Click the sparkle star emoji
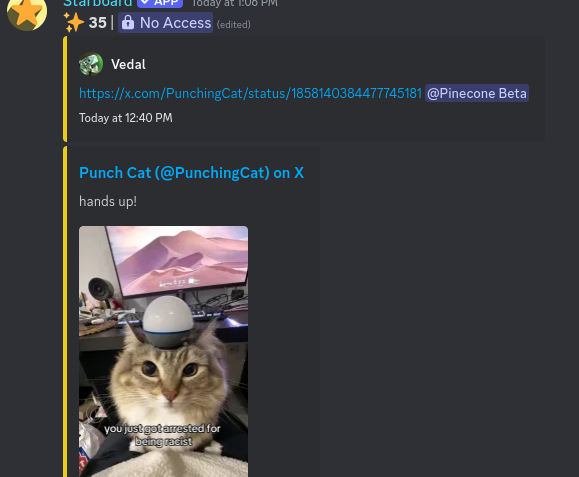 [x=73, y=23]
